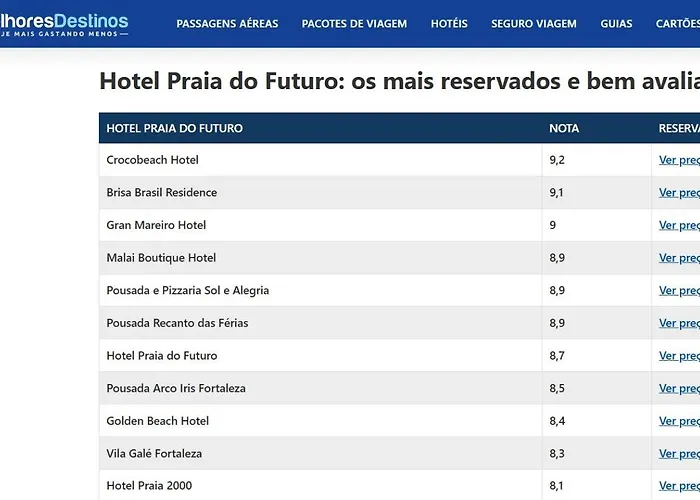Image resolution: width=700 pixels, height=500 pixels.
Task: Click Ver preço for Vila Galé Fortaleza
Action: (x=679, y=454)
